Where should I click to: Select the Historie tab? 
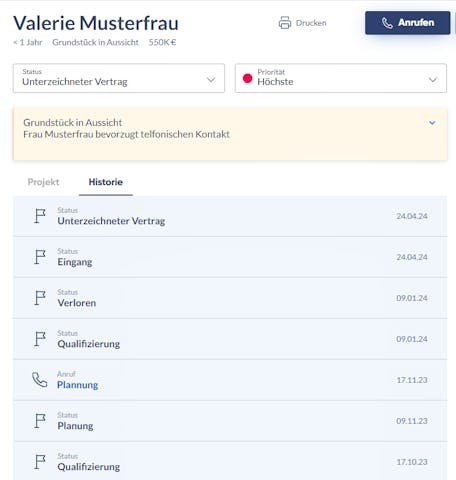(106, 182)
